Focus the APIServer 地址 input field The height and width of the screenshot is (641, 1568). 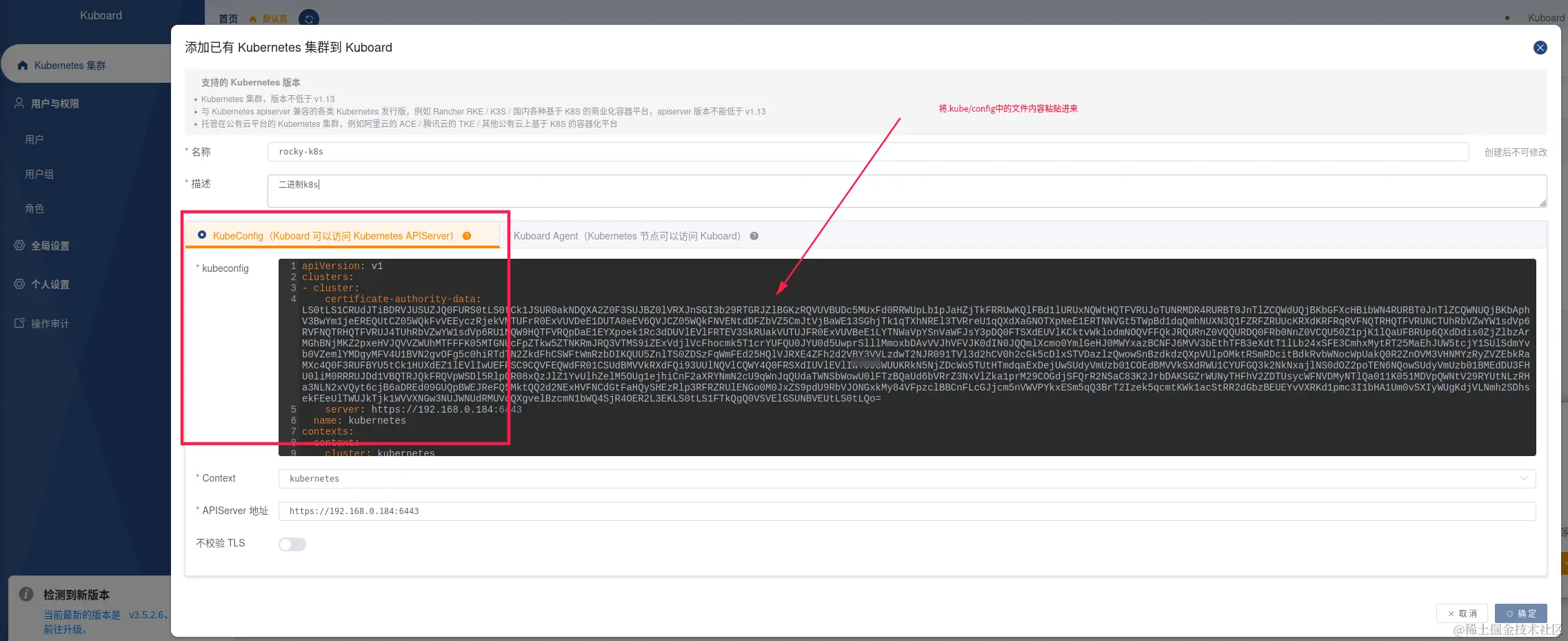click(x=907, y=511)
